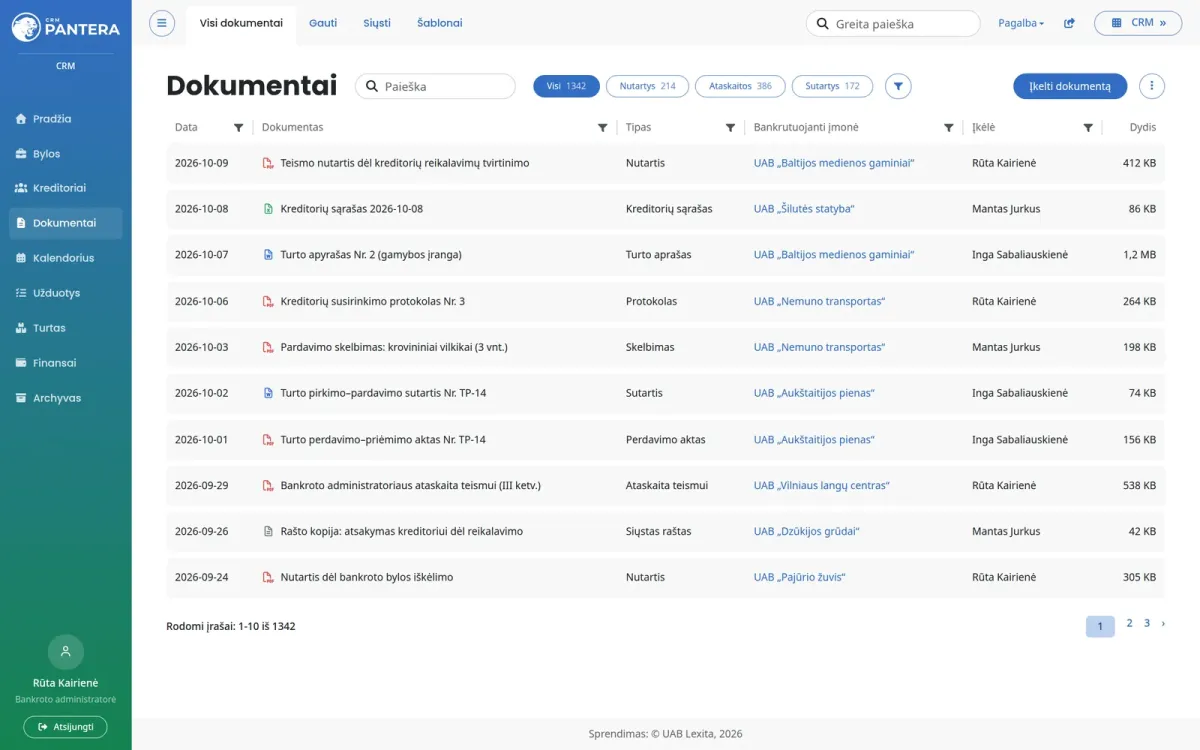Click the Pradžia home icon in sidebar
Viewport: 1200px width, 750px height.
[21, 119]
